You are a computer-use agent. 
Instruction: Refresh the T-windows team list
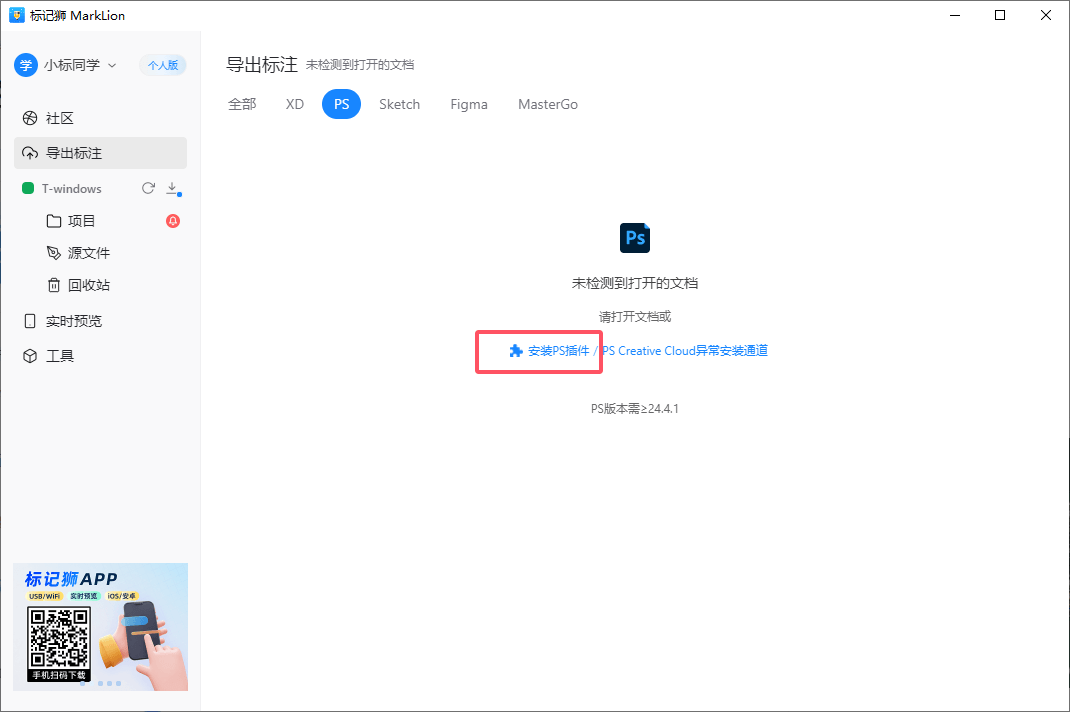tap(148, 188)
